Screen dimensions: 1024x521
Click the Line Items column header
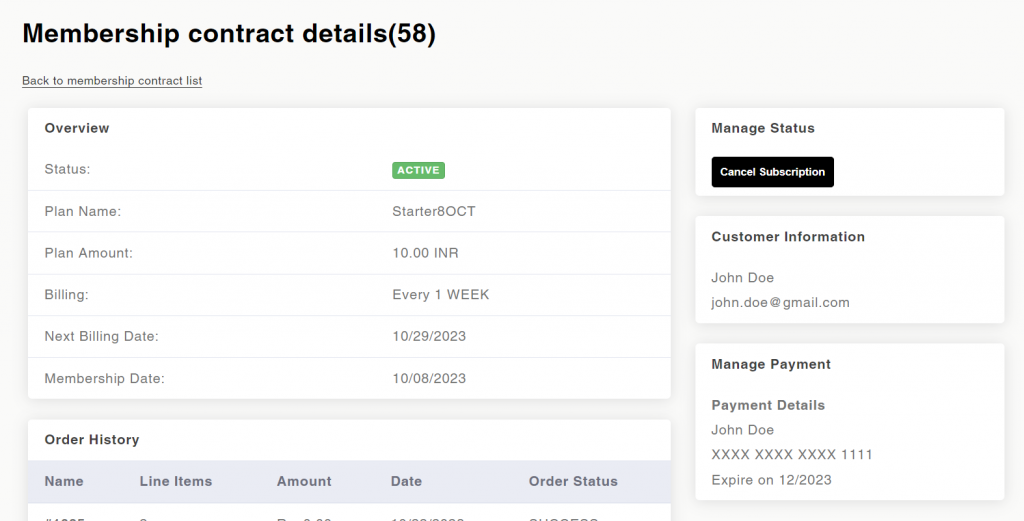click(x=176, y=482)
